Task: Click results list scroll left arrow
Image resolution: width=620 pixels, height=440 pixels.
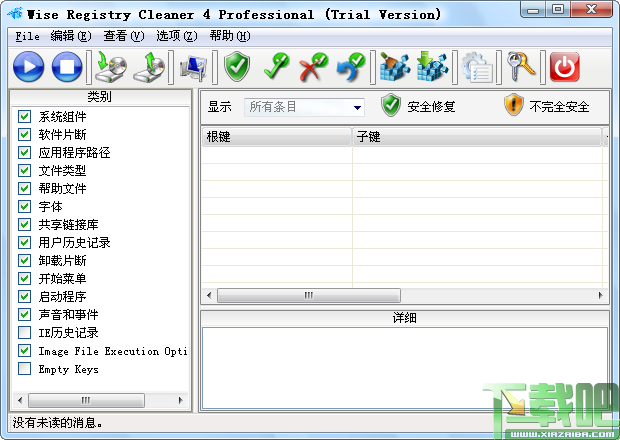Action: click(209, 295)
